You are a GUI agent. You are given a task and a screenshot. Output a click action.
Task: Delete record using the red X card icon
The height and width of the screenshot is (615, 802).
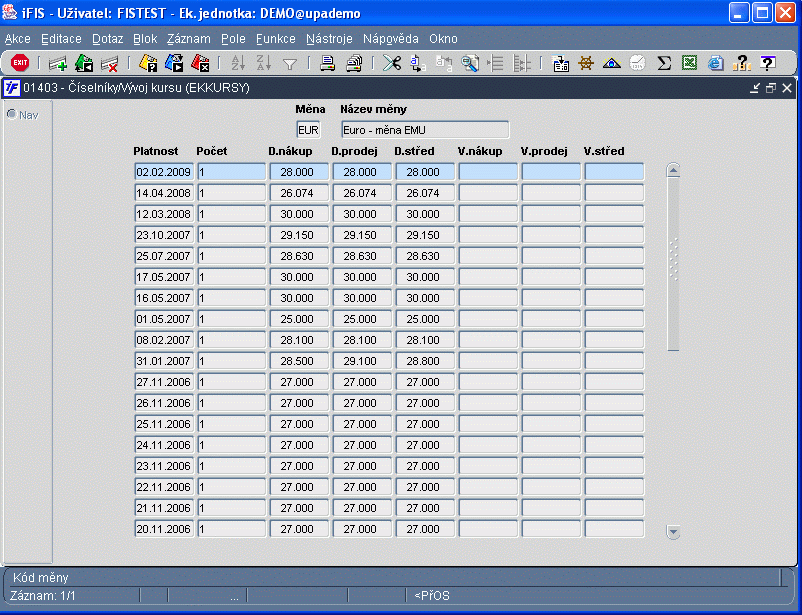109,63
